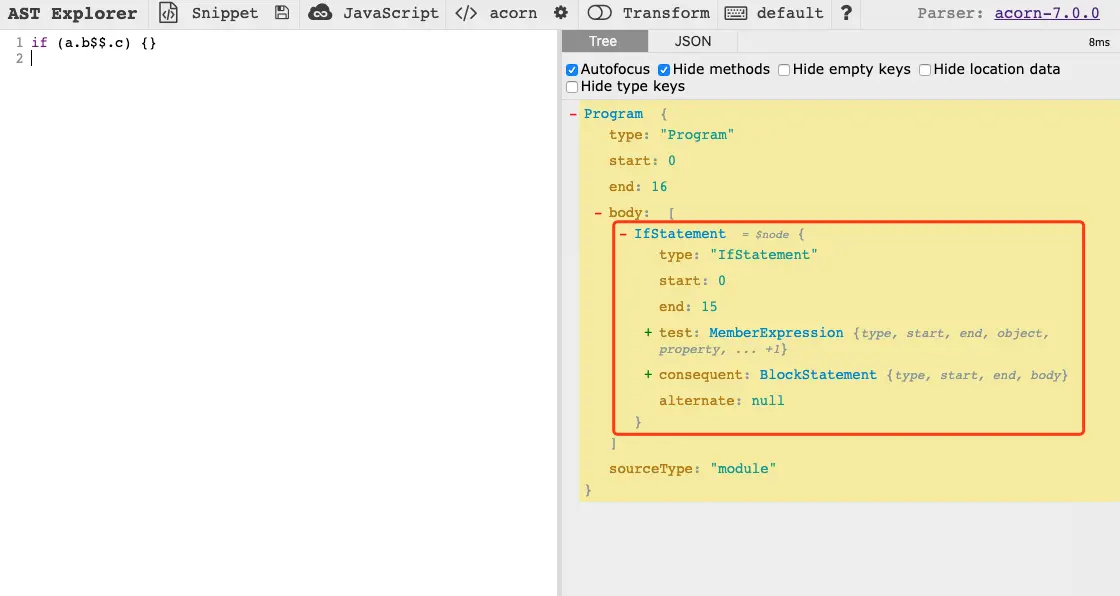Toggle the Transform switch
This screenshot has width=1120, height=596.
coord(599,13)
